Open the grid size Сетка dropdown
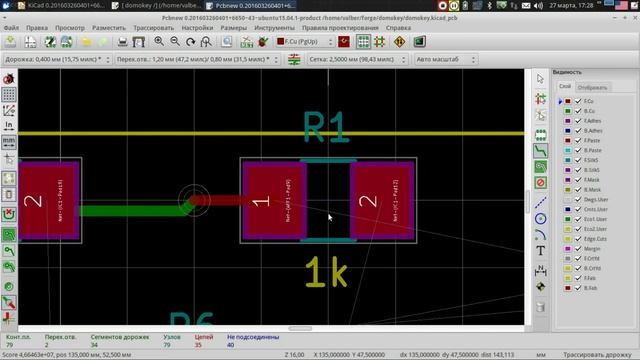This screenshot has height=360, width=640. click(x=357, y=60)
